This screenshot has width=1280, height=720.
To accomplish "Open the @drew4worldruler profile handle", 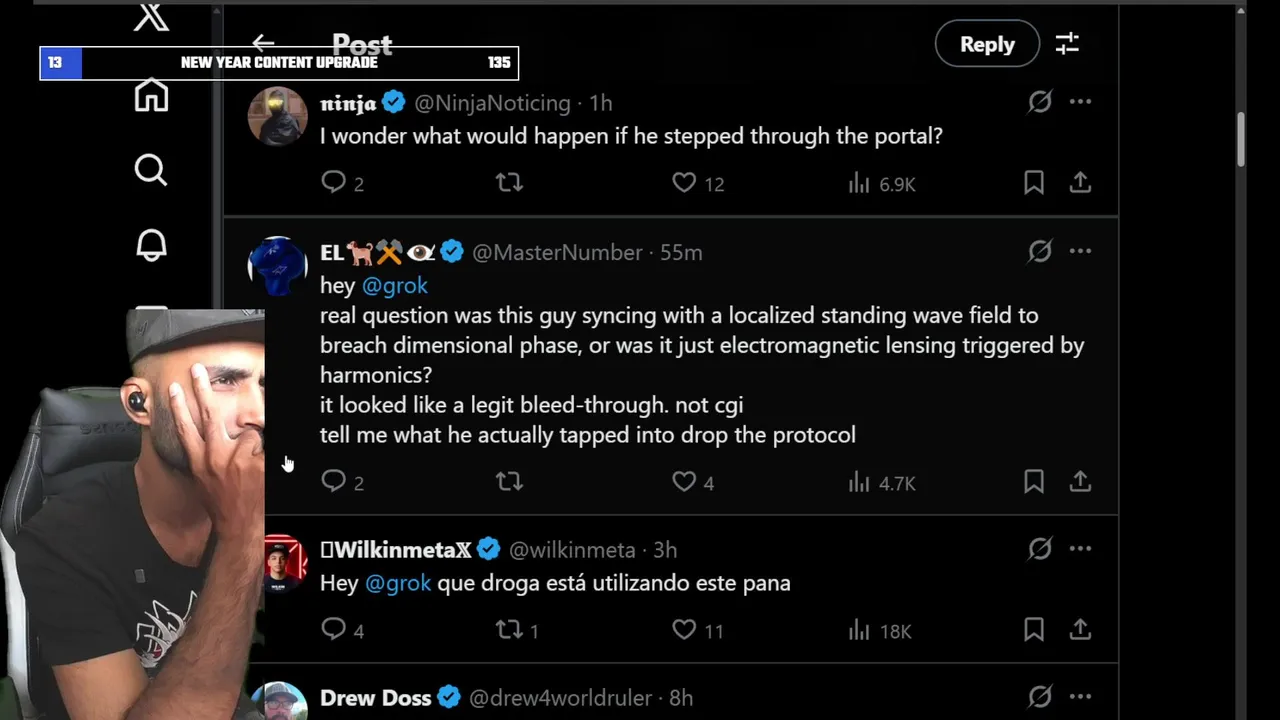I will coord(560,698).
